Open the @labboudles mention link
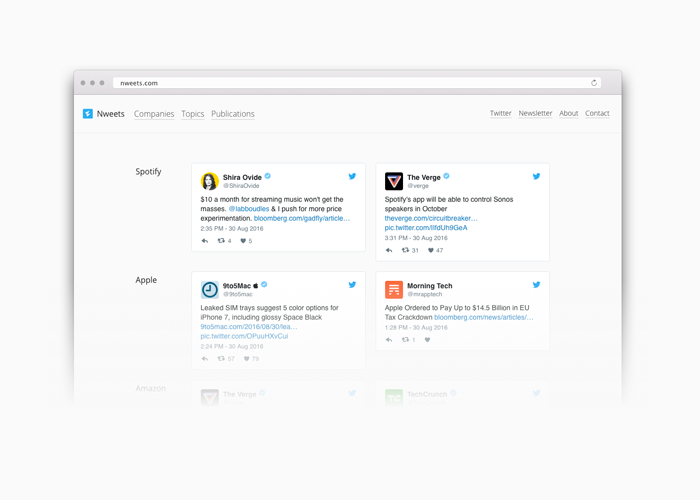This screenshot has width=700, height=500. coord(249,209)
